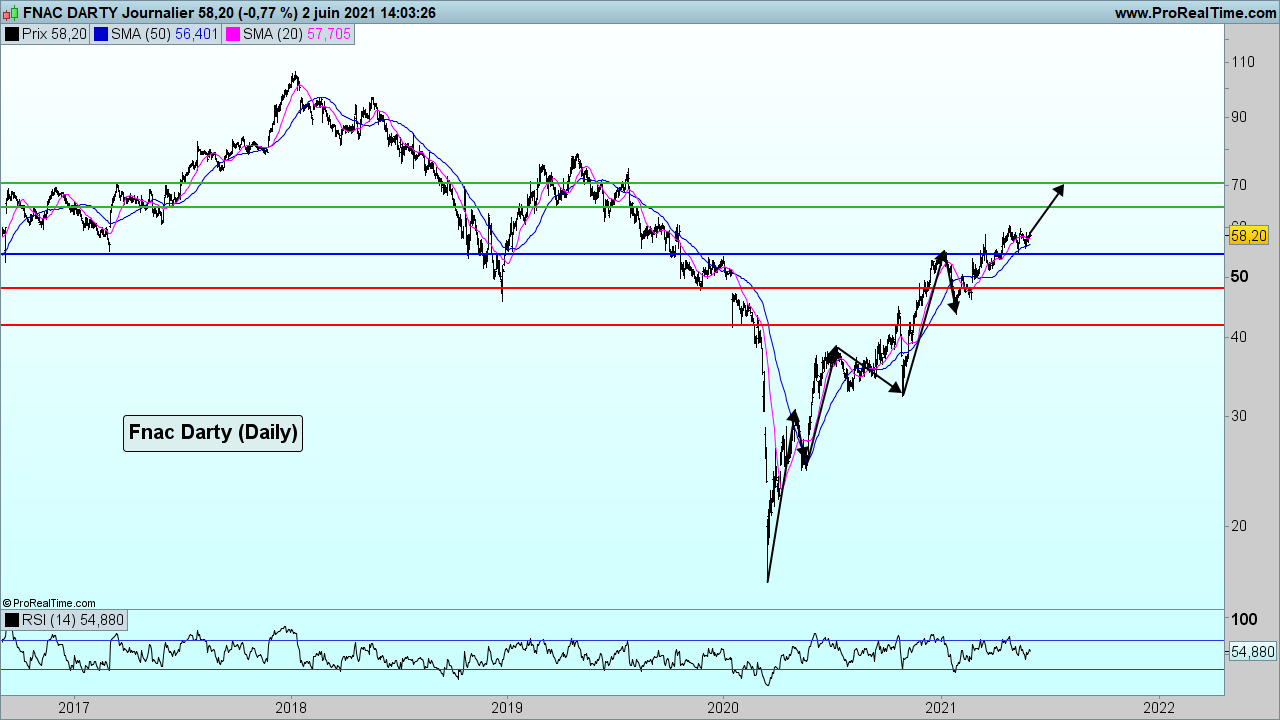This screenshot has width=1280, height=720.
Task: Click the 70 price axis label
Action: (1239, 185)
